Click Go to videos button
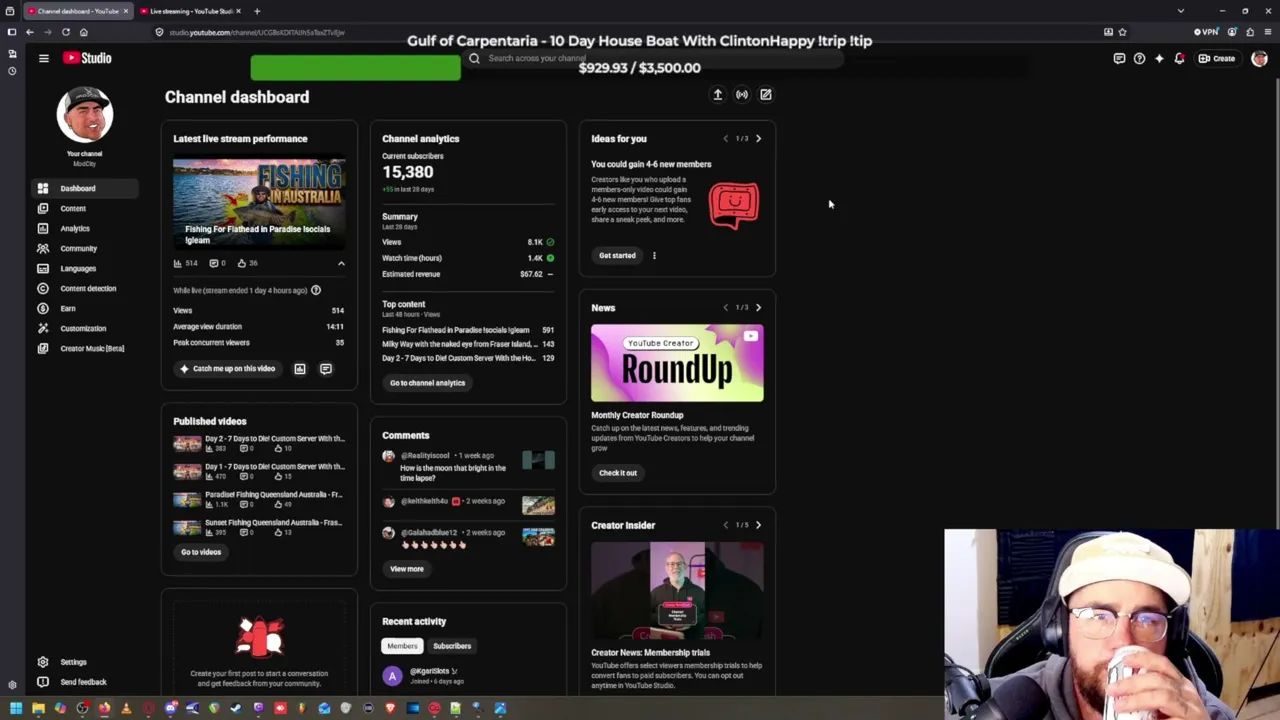The image size is (1280, 720). (x=201, y=552)
